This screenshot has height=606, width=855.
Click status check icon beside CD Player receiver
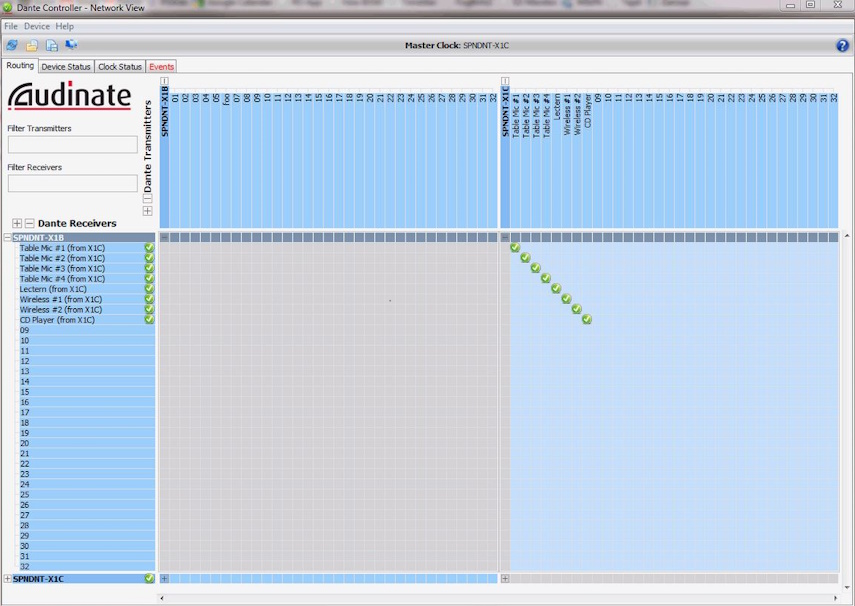pos(149,320)
